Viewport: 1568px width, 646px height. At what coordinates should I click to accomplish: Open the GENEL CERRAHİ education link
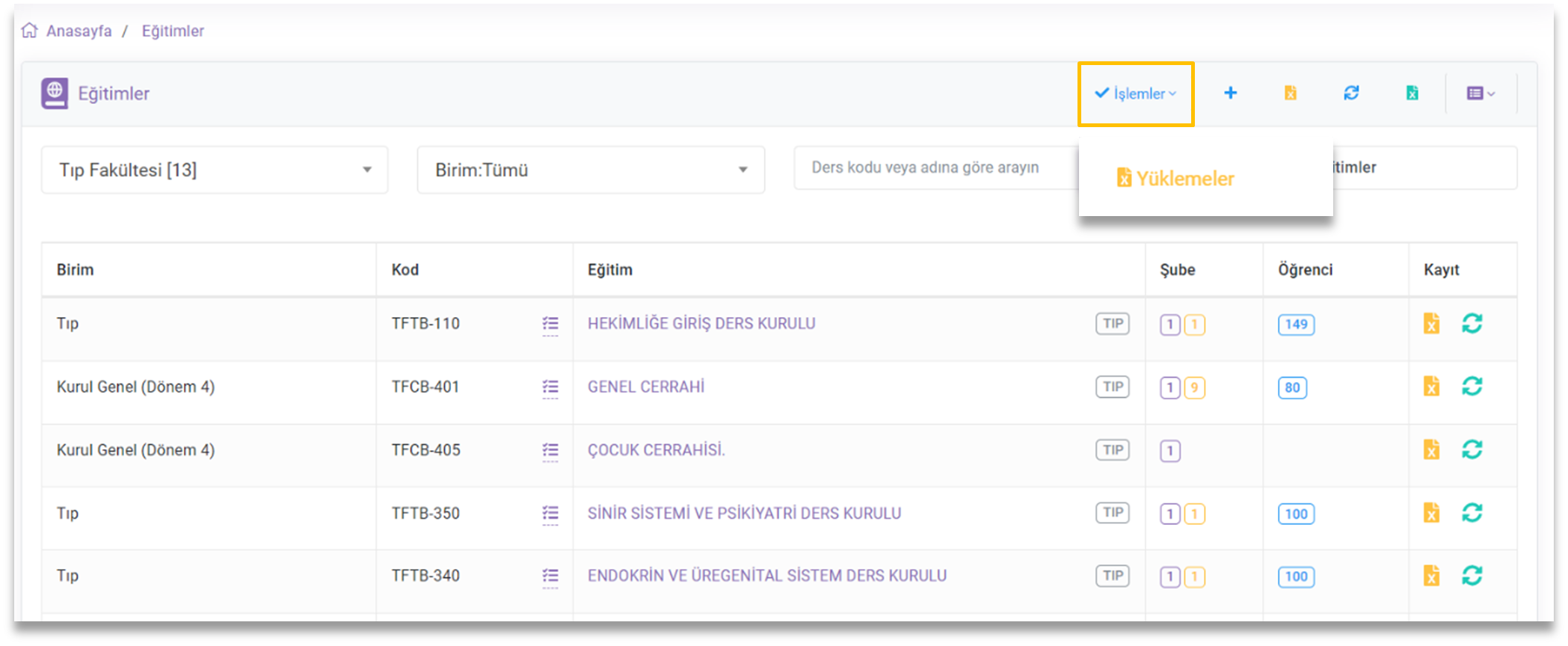point(646,387)
